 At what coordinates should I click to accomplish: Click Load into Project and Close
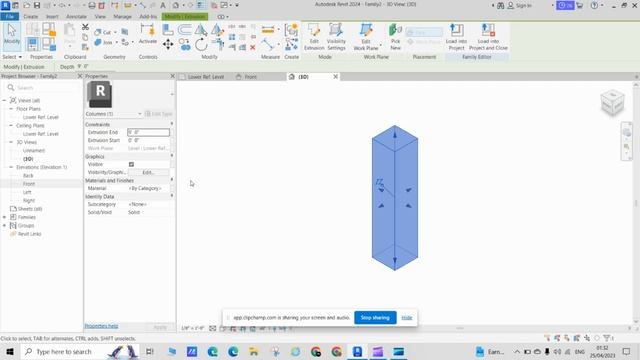point(488,36)
